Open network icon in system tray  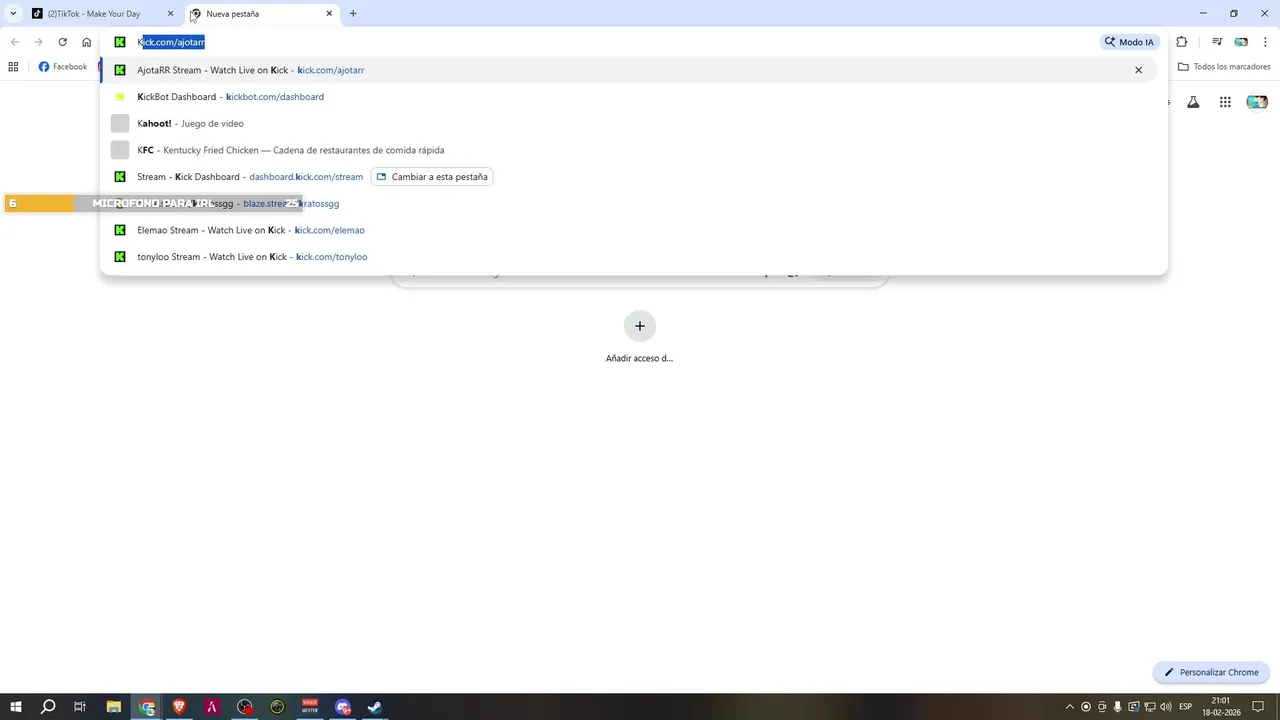[x=1150, y=707]
